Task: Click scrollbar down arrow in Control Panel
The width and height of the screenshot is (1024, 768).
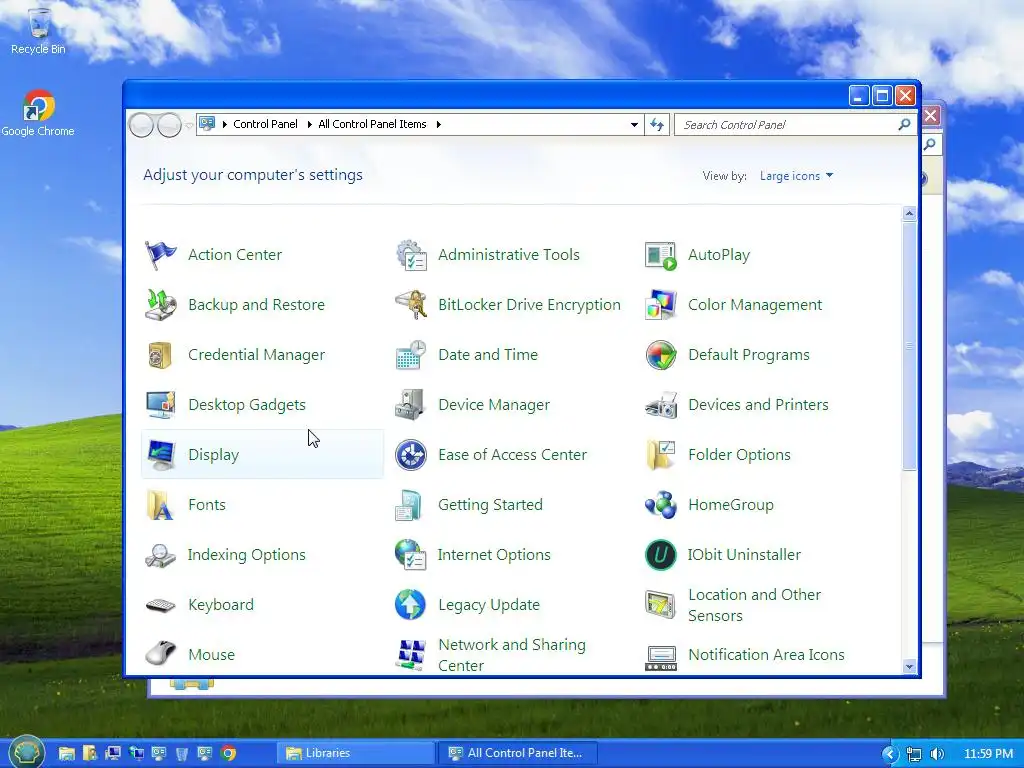Action: point(909,666)
